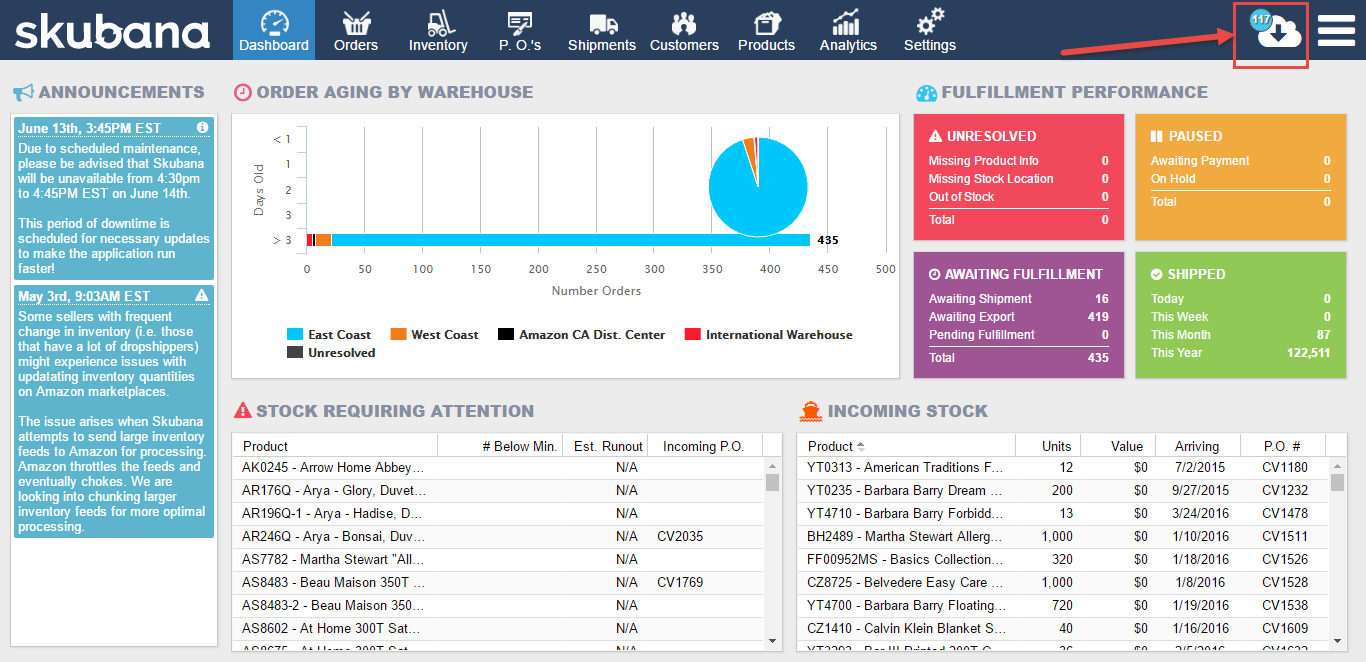
Task: Click the blue East Coast bar segment
Action: (x=570, y=240)
